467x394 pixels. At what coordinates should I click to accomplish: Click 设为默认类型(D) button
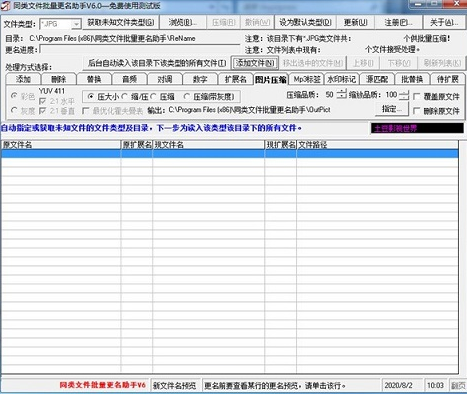click(x=305, y=22)
